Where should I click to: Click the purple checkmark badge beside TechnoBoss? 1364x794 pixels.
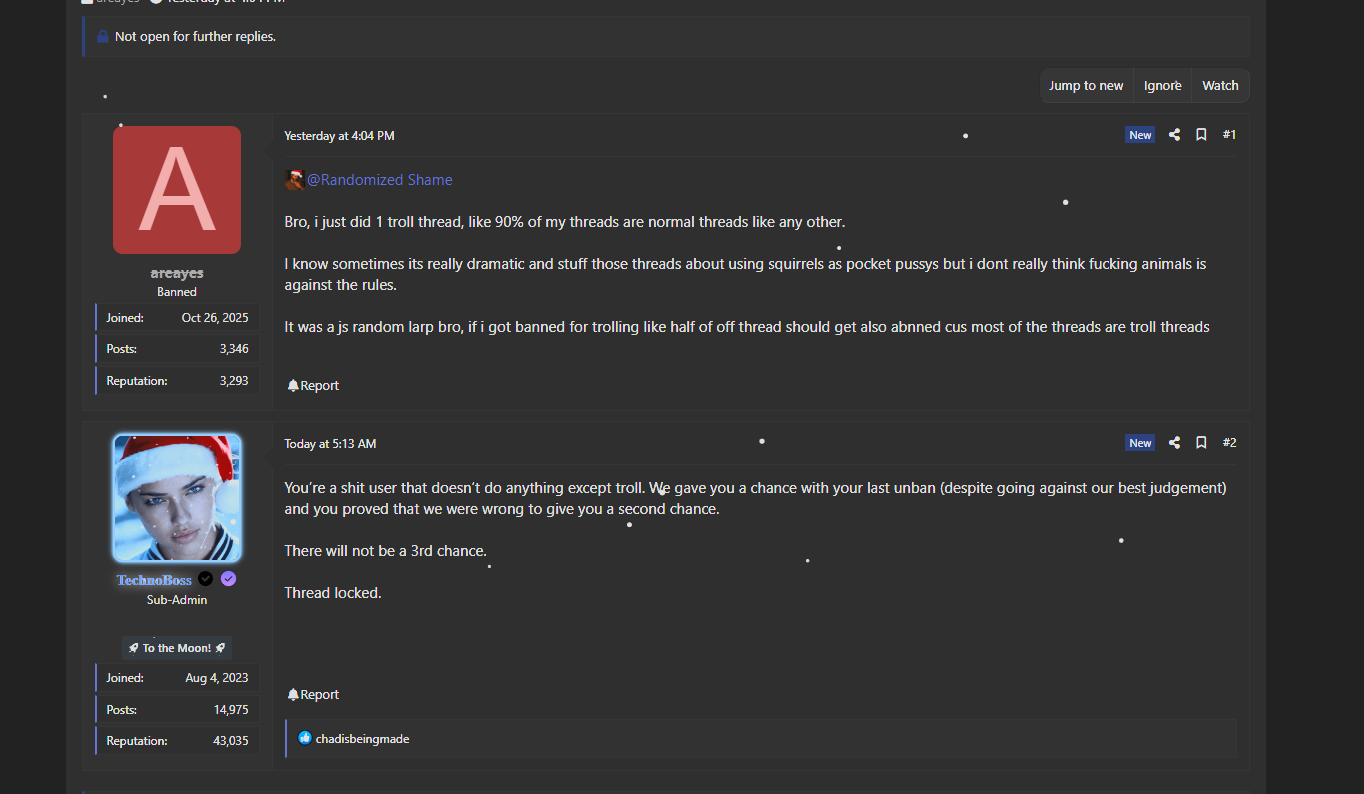coord(229,579)
